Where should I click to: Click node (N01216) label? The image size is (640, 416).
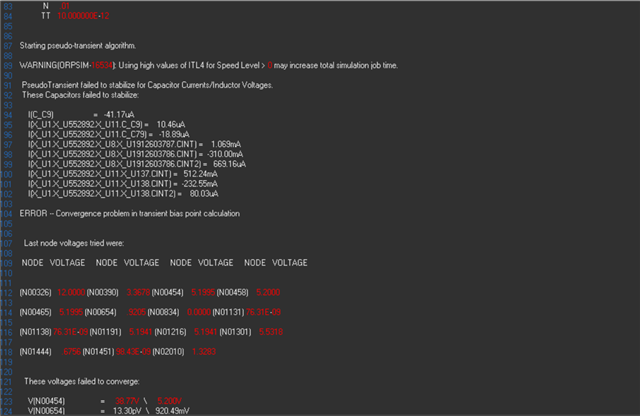click(170, 332)
